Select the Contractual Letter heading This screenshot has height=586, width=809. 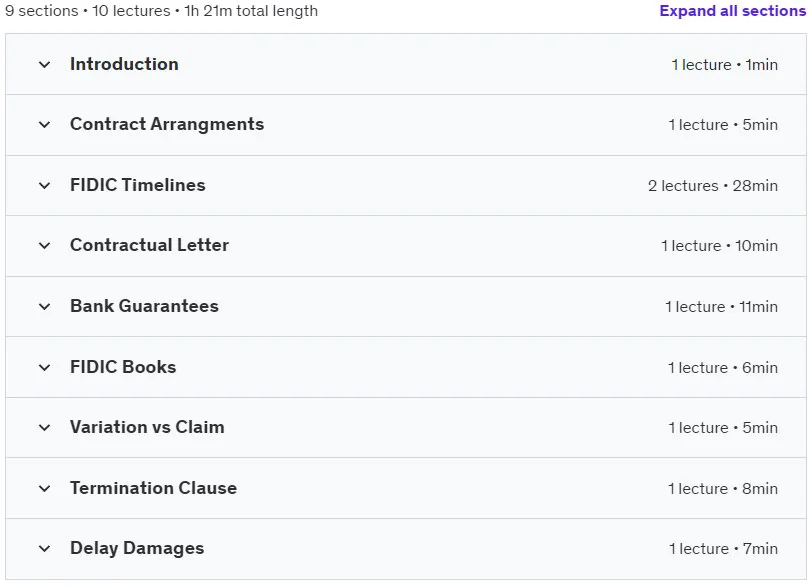(150, 245)
